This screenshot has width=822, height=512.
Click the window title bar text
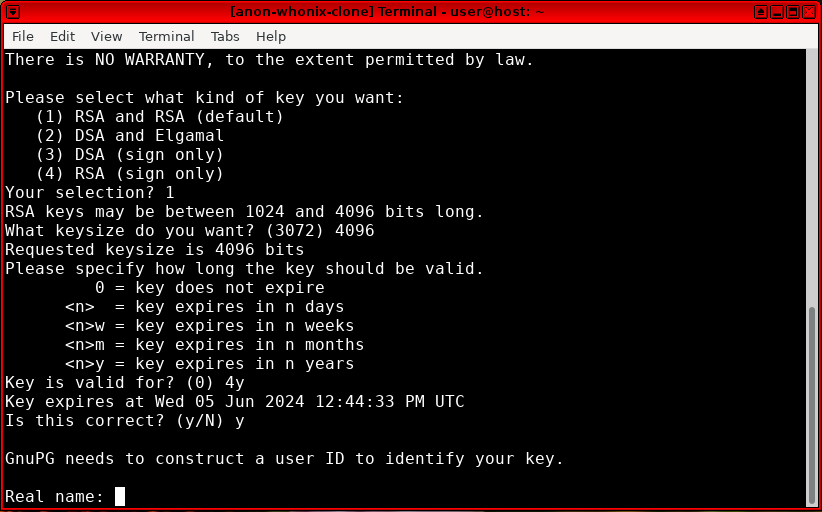click(x=411, y=12)
